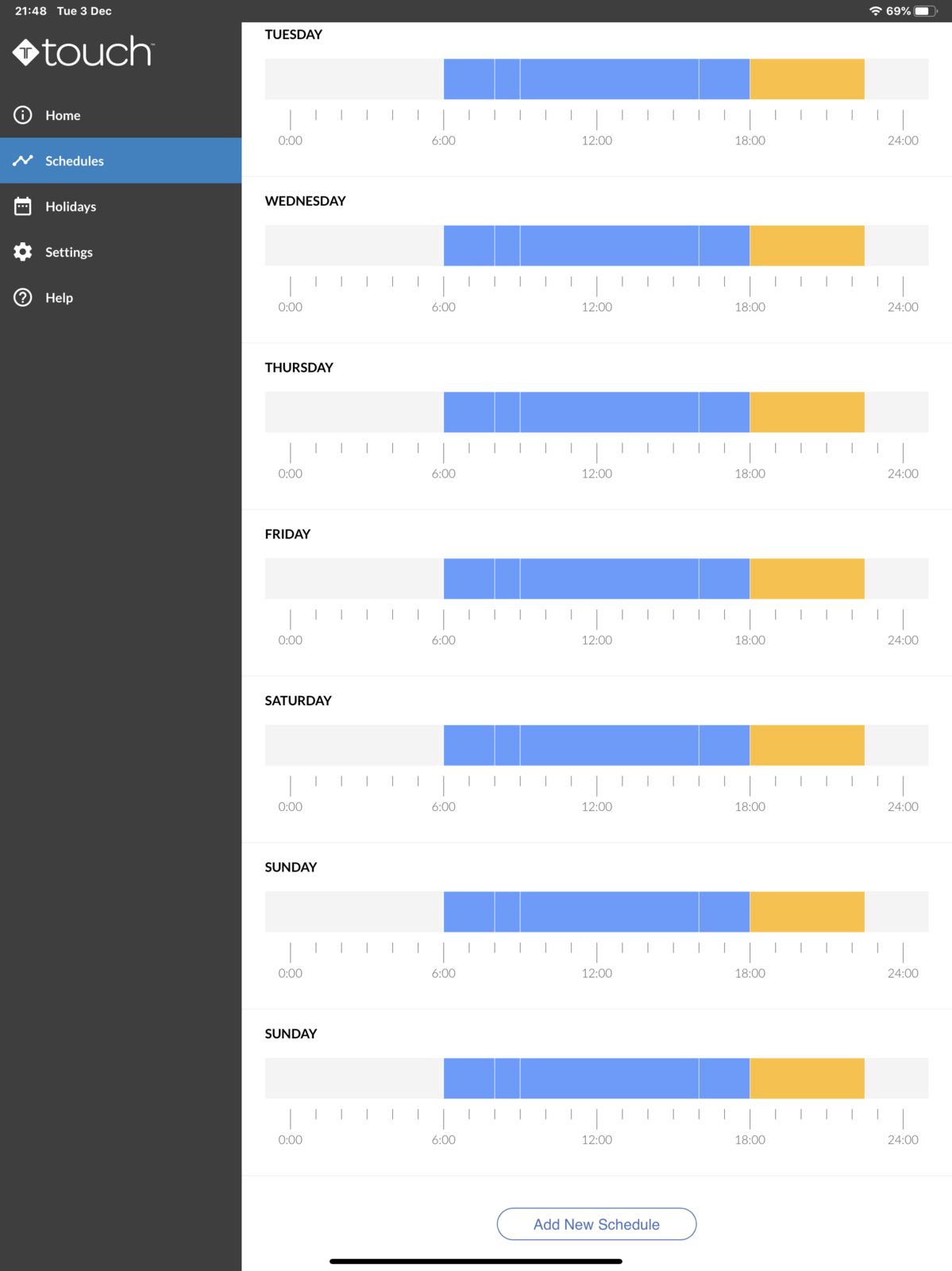
Task: Select Wednesday's widest blue schedule block
Action: (609, 245)
